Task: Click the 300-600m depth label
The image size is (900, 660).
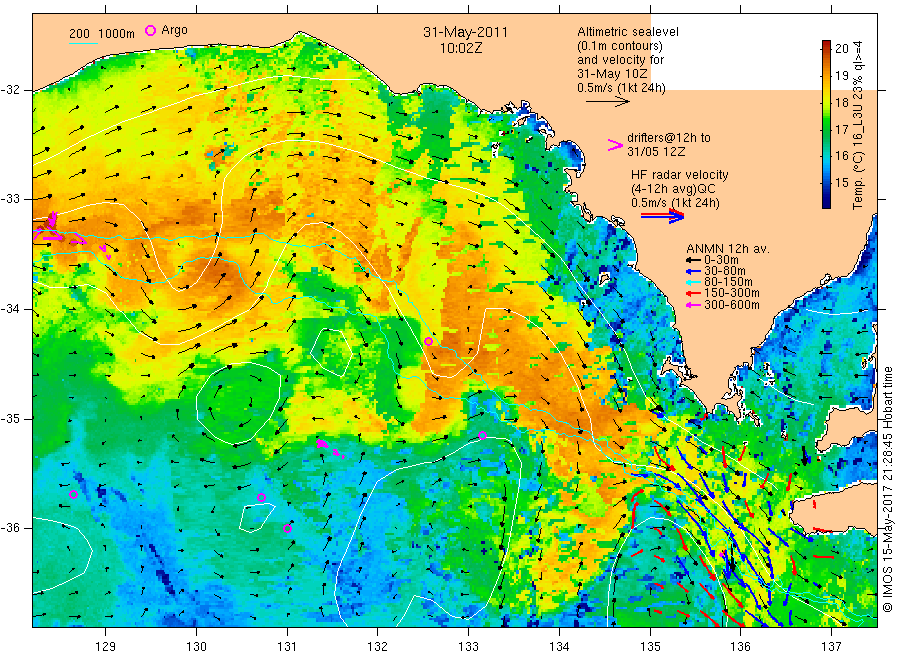Action: [732, 305]
